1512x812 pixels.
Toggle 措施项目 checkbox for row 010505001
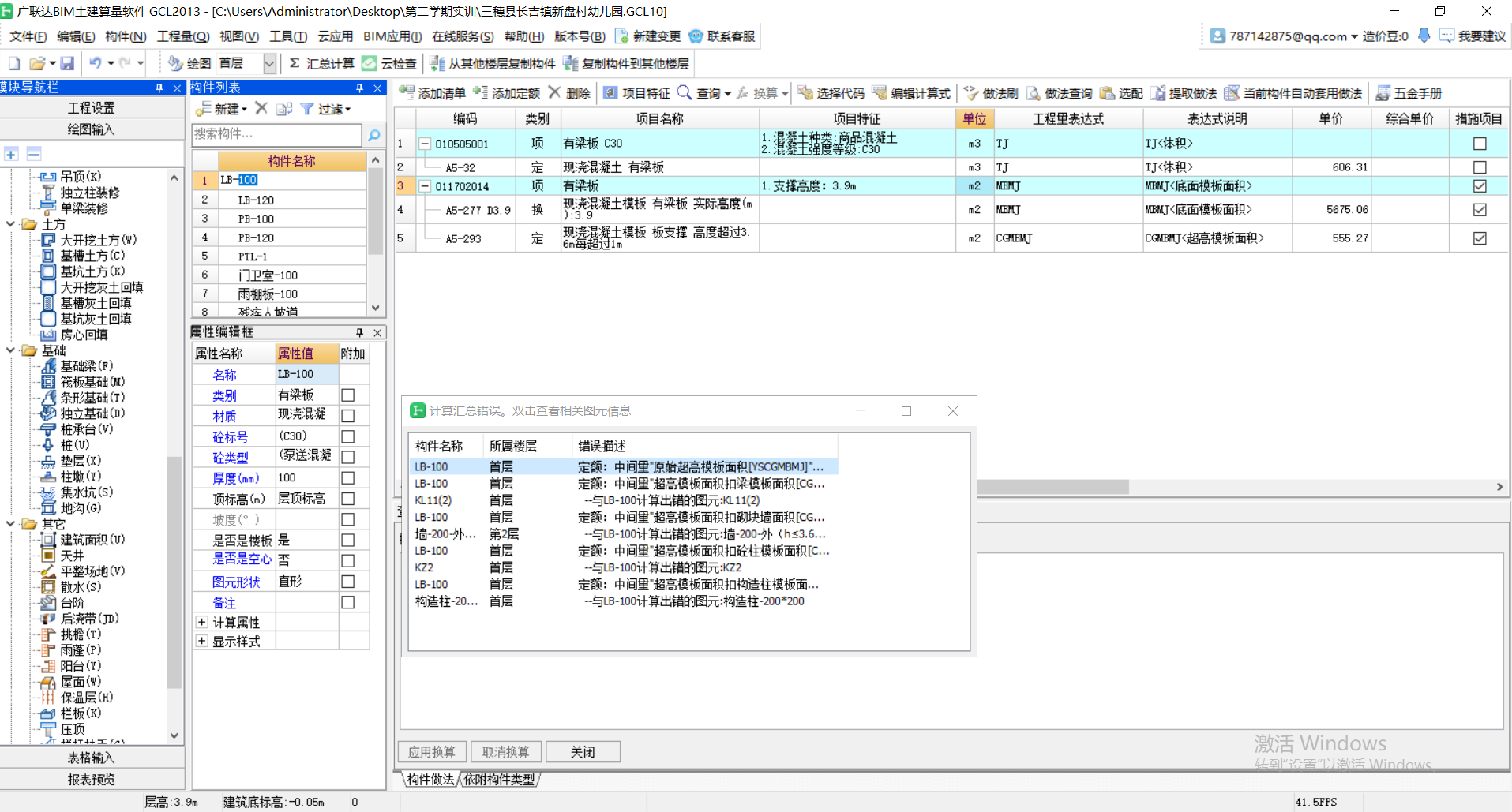tap(1480, 144)
